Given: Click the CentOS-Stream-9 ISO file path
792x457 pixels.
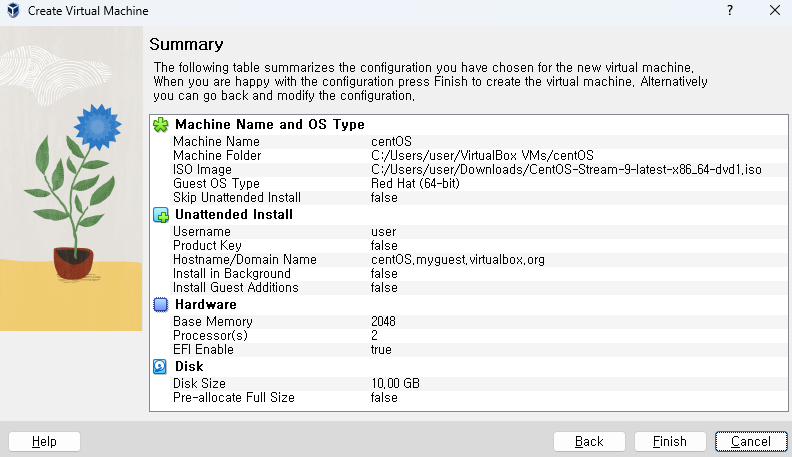Looking at the screenshot, I should click(566, 170).
